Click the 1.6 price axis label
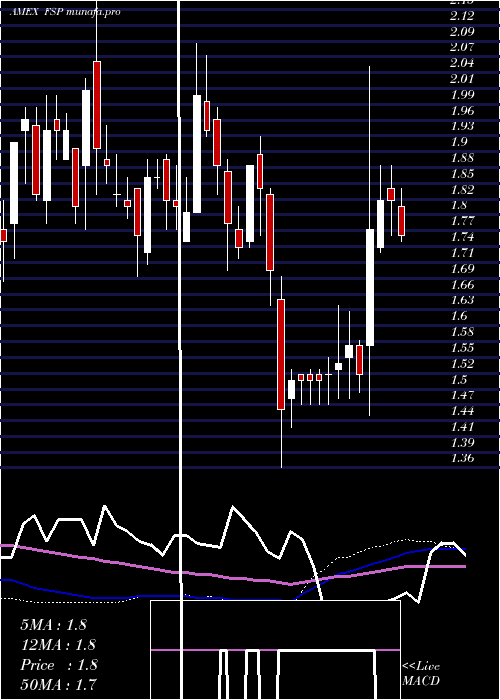Viewport: 500px width, 700px height. click(x=459, y=316)
